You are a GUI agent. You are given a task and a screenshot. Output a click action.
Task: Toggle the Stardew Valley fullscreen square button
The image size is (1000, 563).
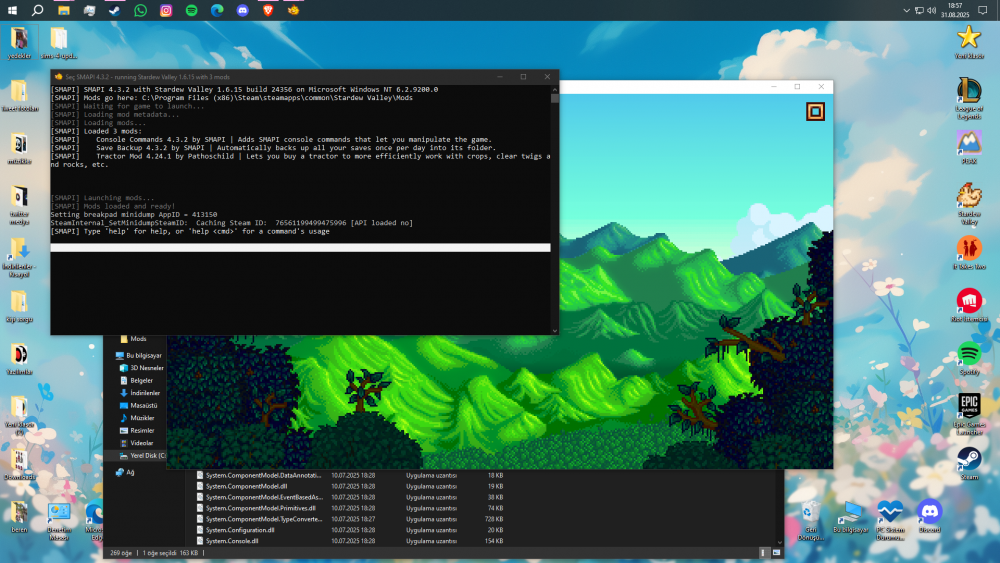coord(815,112)
